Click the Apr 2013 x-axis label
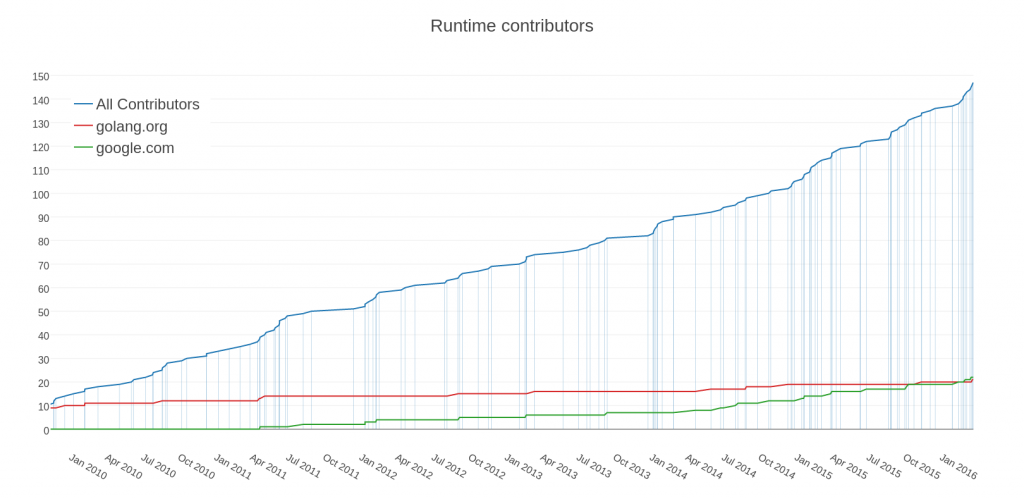1024x499 pixels. point(558,467)
